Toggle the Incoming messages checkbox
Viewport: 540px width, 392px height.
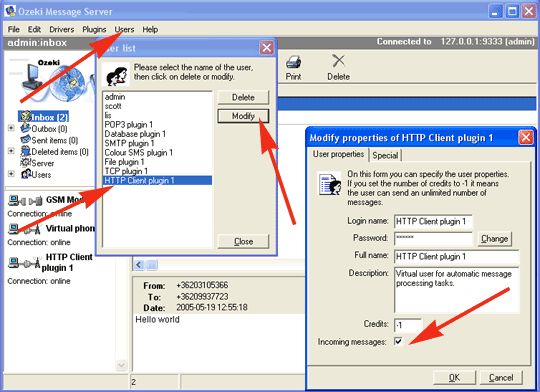coord(398,341)
